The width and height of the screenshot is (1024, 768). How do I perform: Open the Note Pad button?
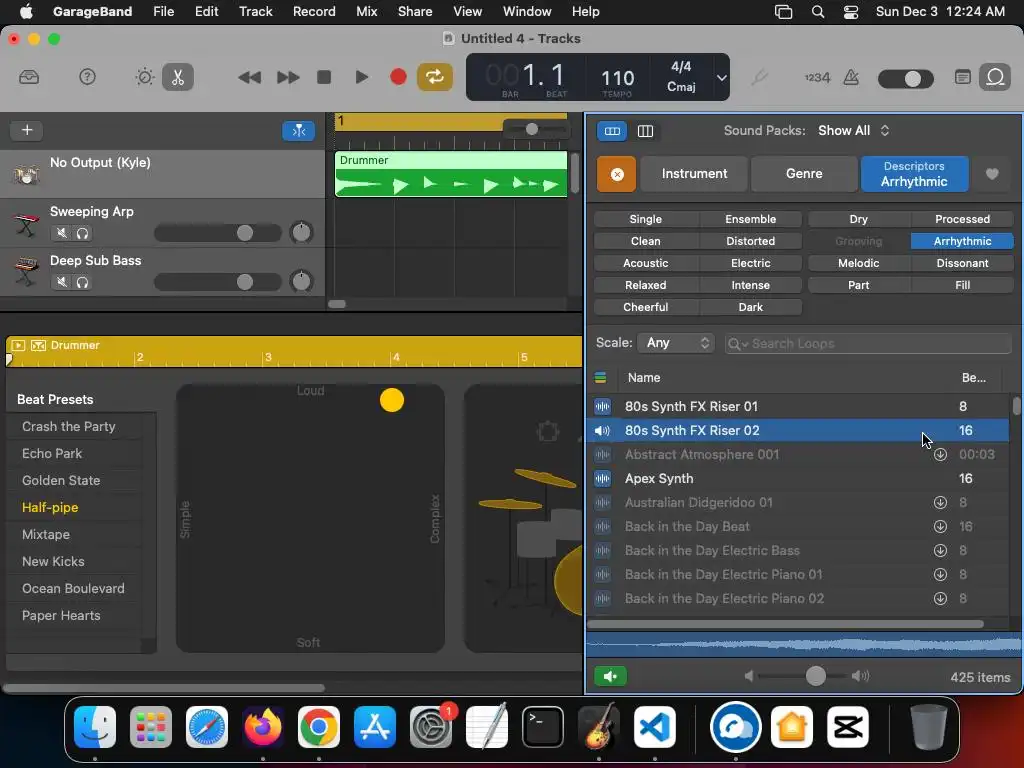(962, 77)
